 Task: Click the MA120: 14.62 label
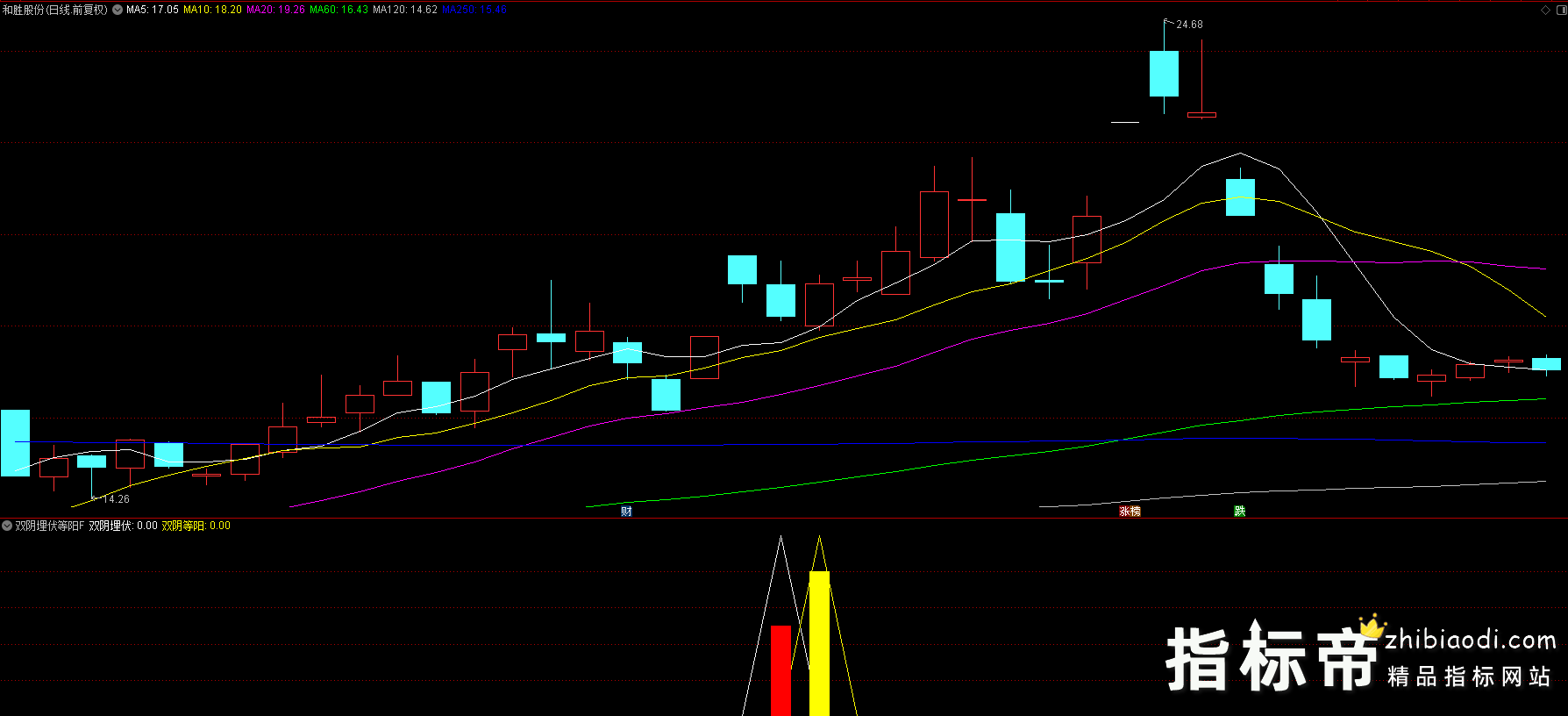pyautogui.click(x=405, y=10)
